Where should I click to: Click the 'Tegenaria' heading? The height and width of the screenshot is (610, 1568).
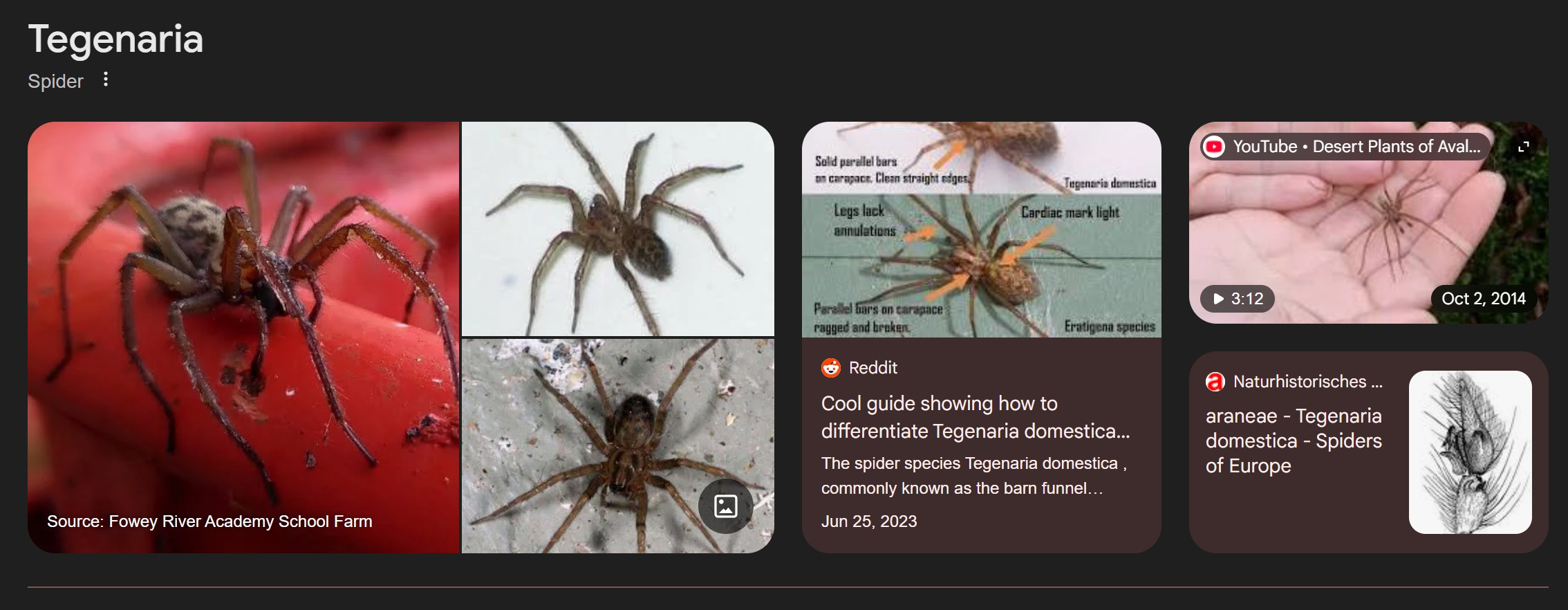click(115, 39)
